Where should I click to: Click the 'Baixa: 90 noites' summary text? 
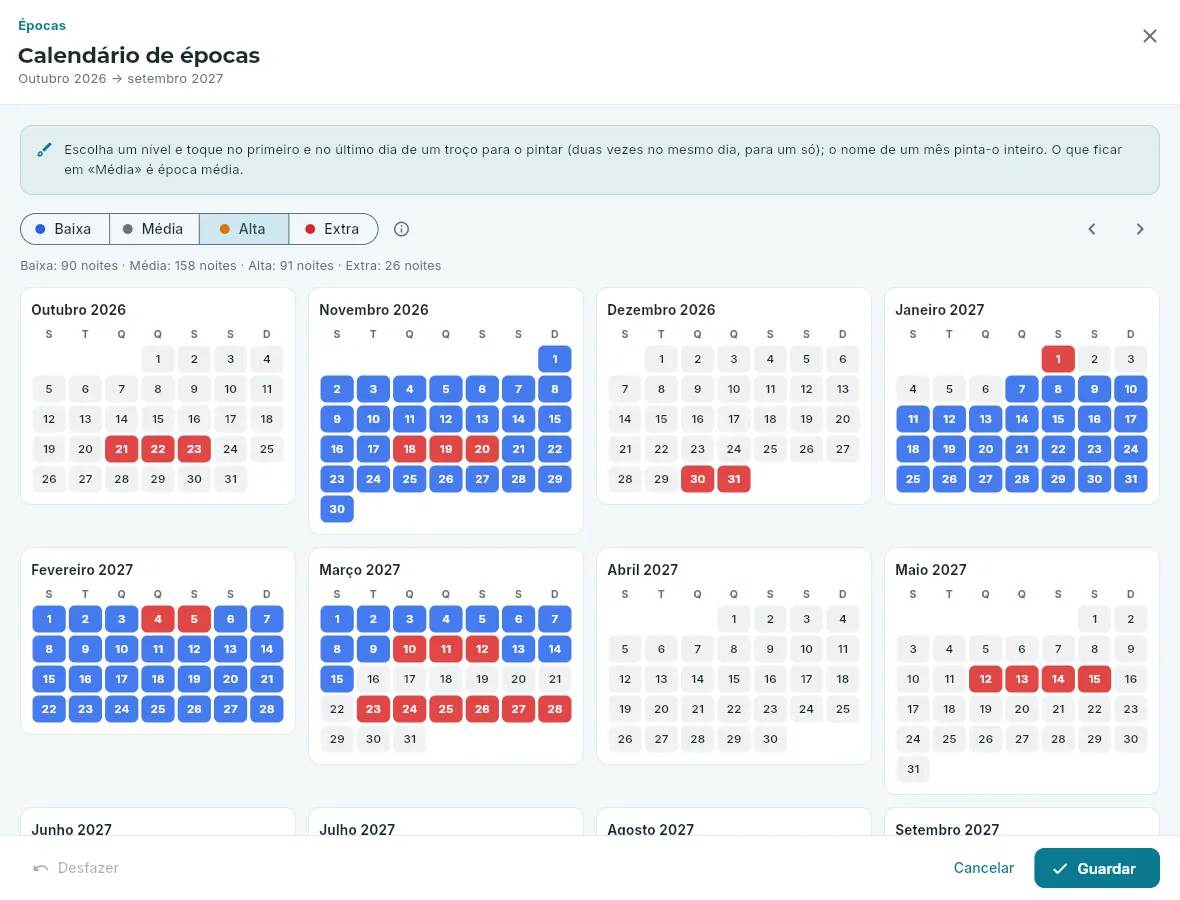(x=69, y=266)
